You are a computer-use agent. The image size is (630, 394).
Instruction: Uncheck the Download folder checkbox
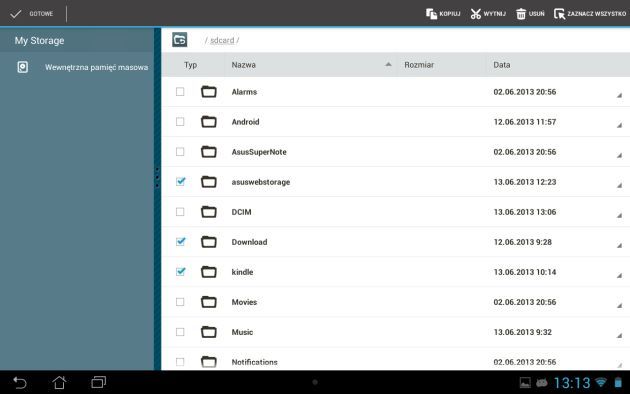(180, 241)
